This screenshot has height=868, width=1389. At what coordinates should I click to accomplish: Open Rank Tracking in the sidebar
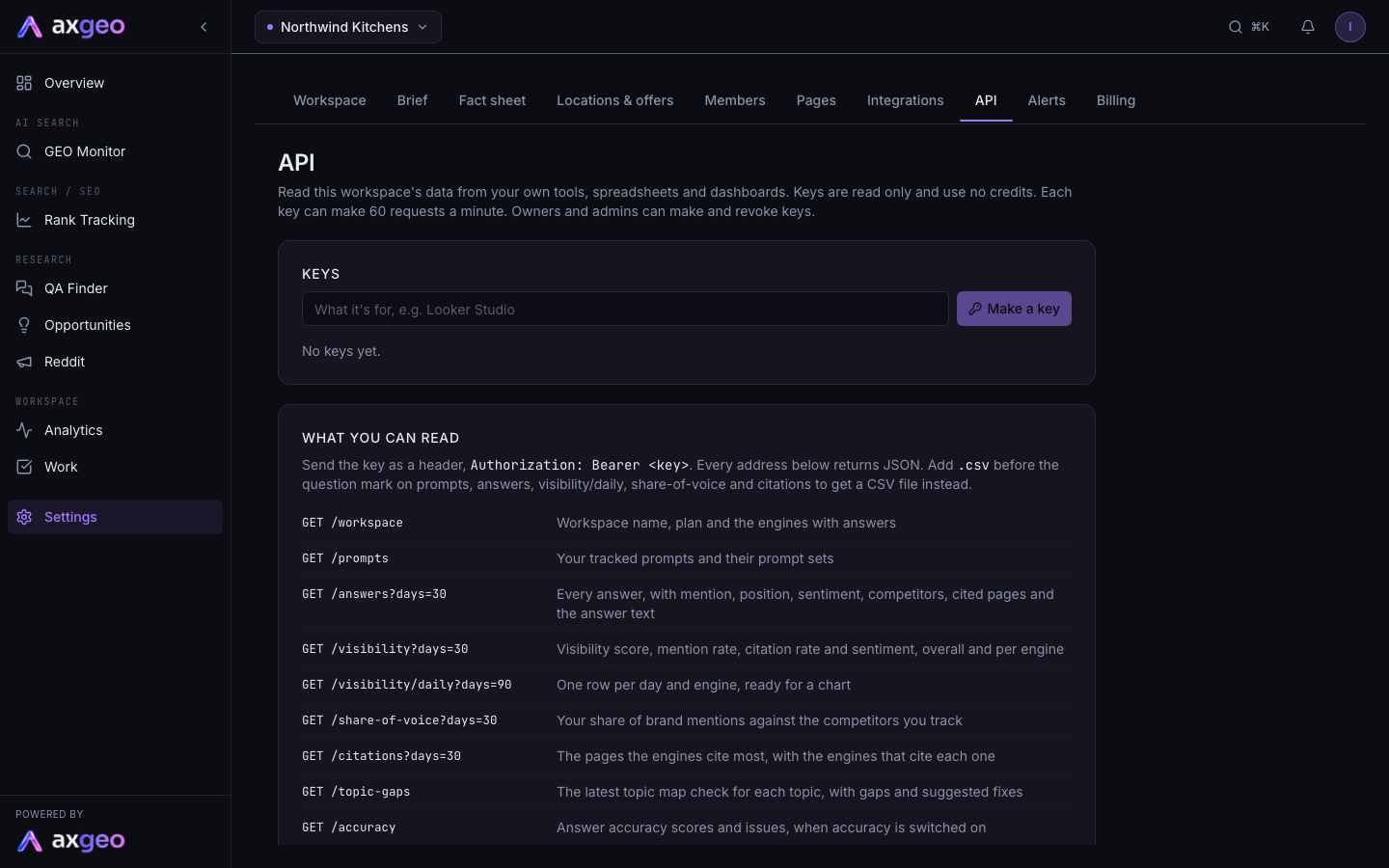(115, 220)
